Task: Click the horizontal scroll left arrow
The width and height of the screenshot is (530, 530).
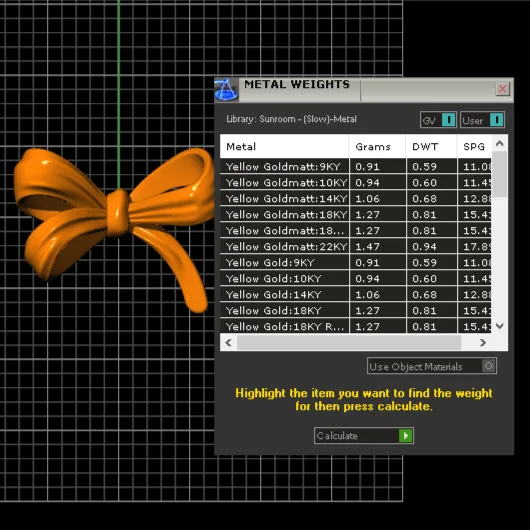Action: [228, 343]
